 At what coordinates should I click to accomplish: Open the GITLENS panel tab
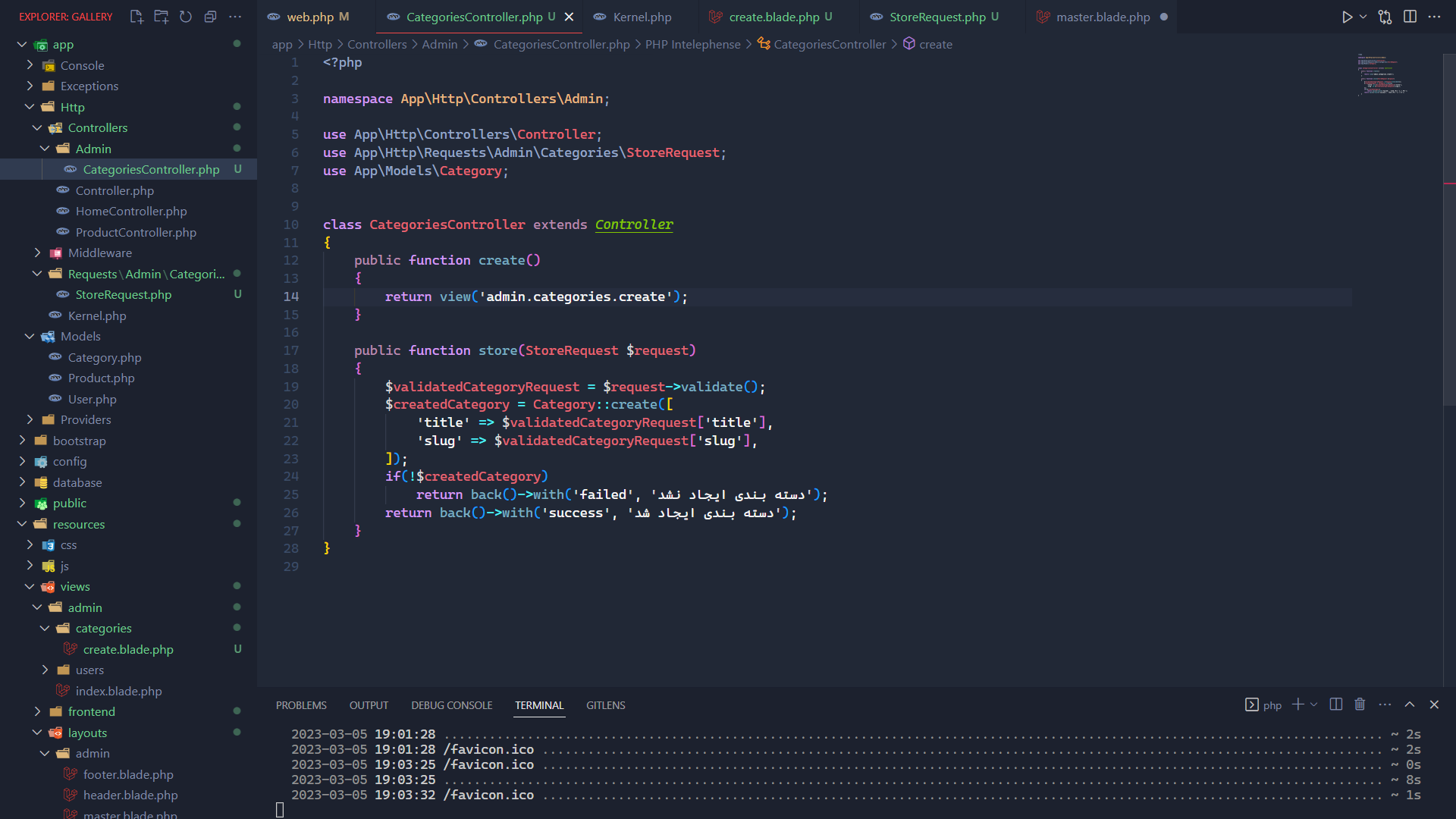[x=606, y=705]
